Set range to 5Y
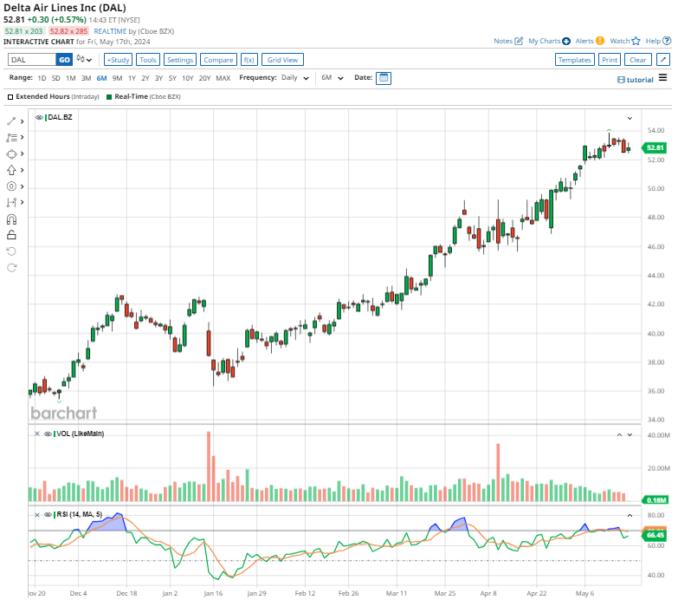This screenshot has width=678, height=600. [x=172, y=78]
